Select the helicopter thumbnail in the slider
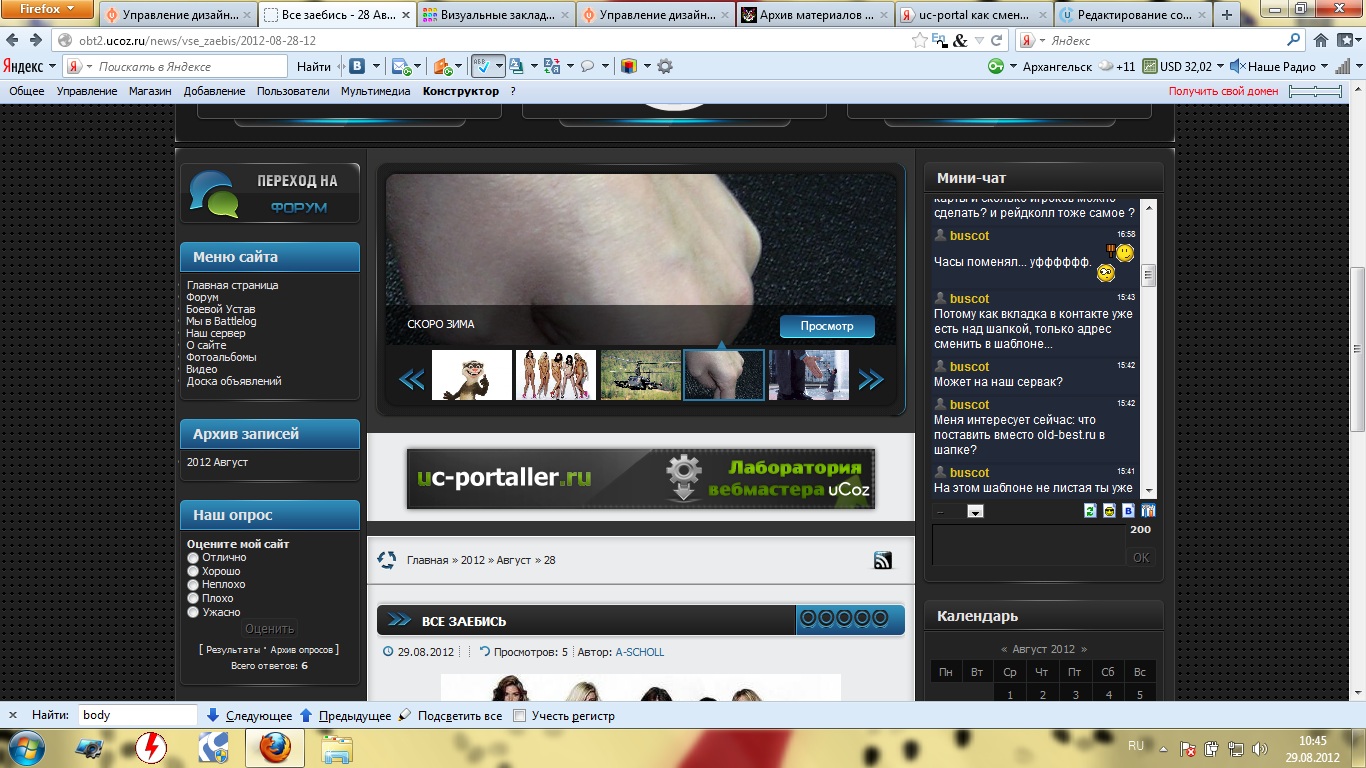Viewport: 1366px width, 768px height. 640,375
